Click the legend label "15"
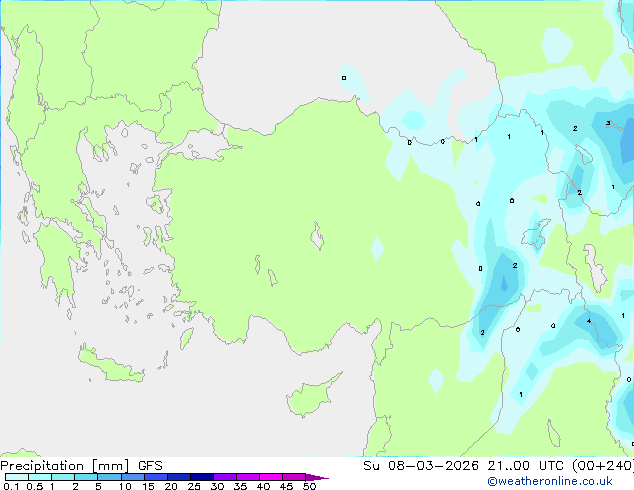This screenshot has height=490, width=634. point(148,486)
